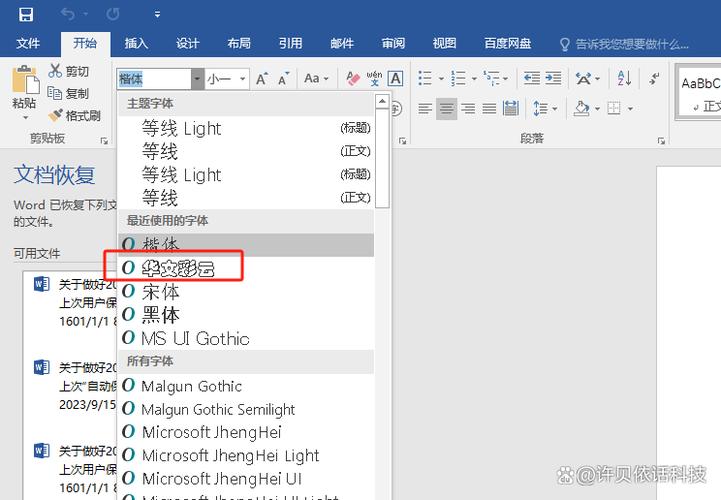Open the Paste options dropdown arrow
Viewport: 721px width, 500px height.
(25, 118)
